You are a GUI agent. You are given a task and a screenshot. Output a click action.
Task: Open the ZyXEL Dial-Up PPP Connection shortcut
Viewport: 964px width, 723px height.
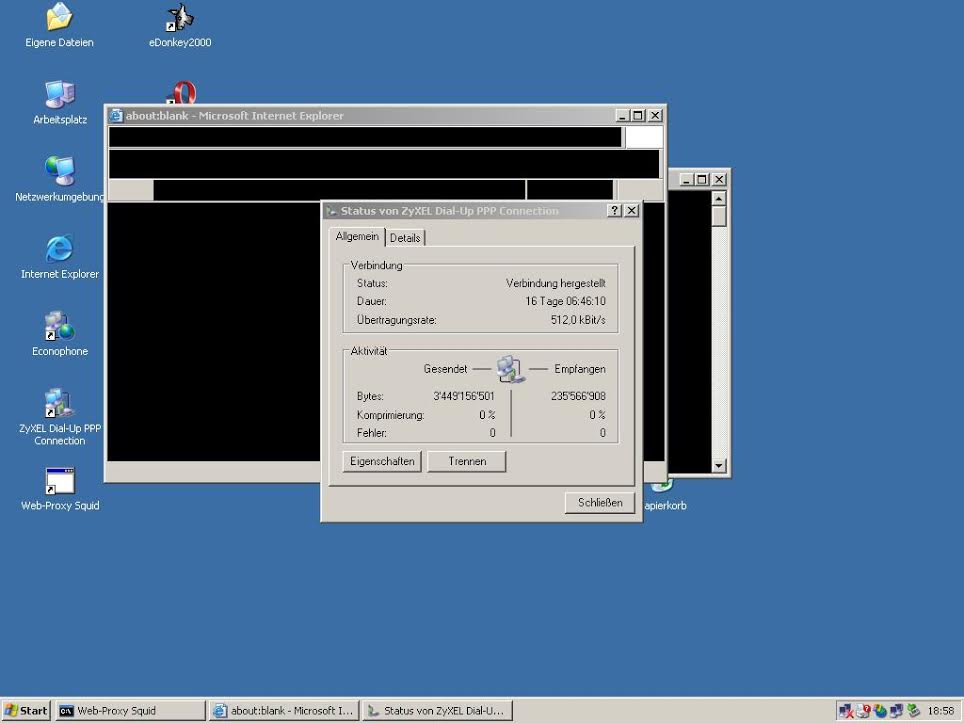pos(60,403)
